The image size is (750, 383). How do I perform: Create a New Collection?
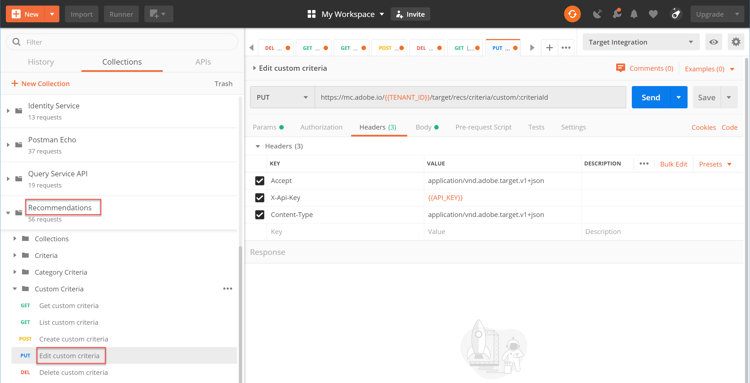40,84
